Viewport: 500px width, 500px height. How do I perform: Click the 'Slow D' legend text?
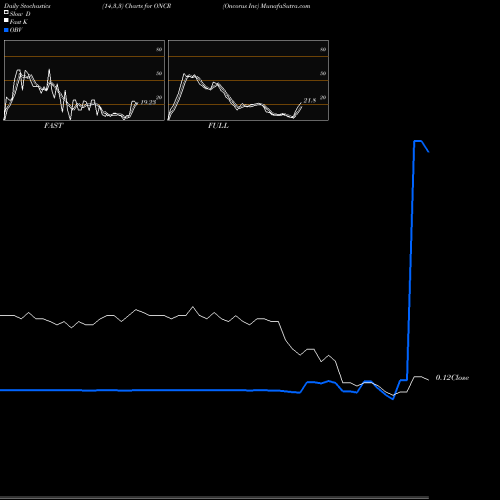coord(20,14)
